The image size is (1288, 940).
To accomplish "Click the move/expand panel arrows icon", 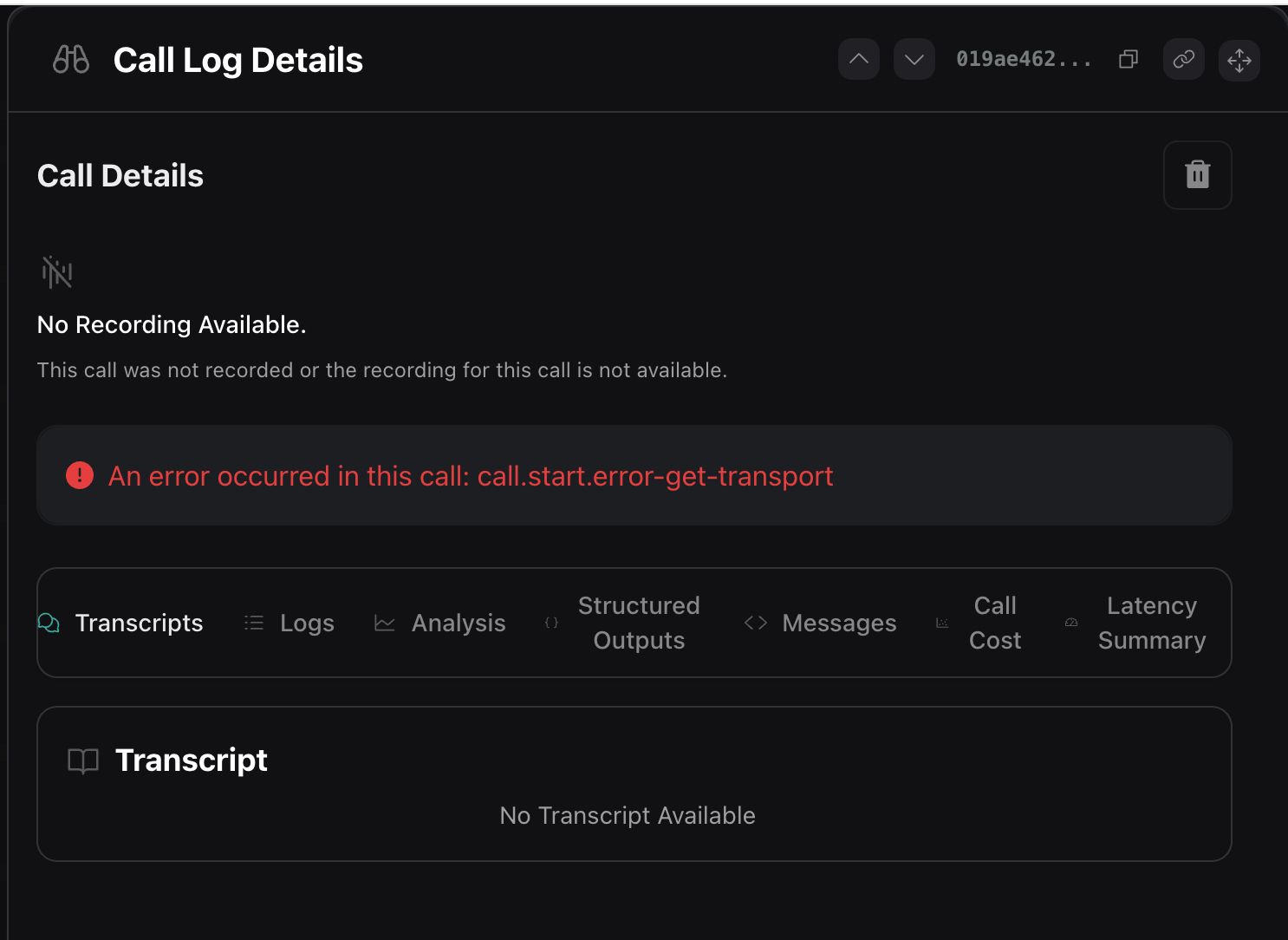I will pos(1239,60).
